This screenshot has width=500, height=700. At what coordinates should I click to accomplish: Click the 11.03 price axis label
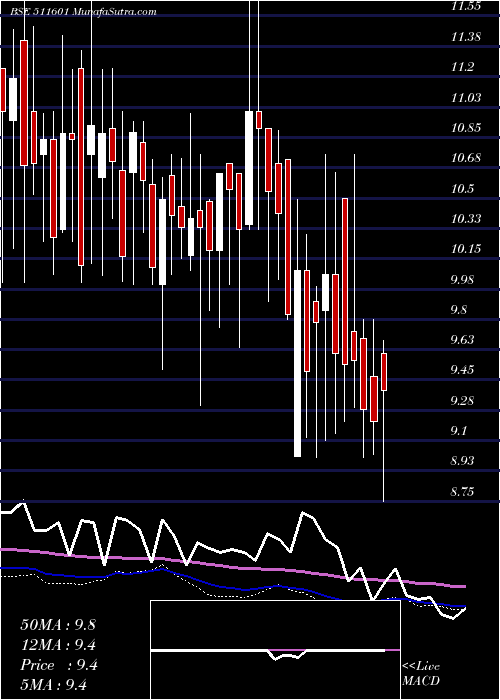click(466, 97)
